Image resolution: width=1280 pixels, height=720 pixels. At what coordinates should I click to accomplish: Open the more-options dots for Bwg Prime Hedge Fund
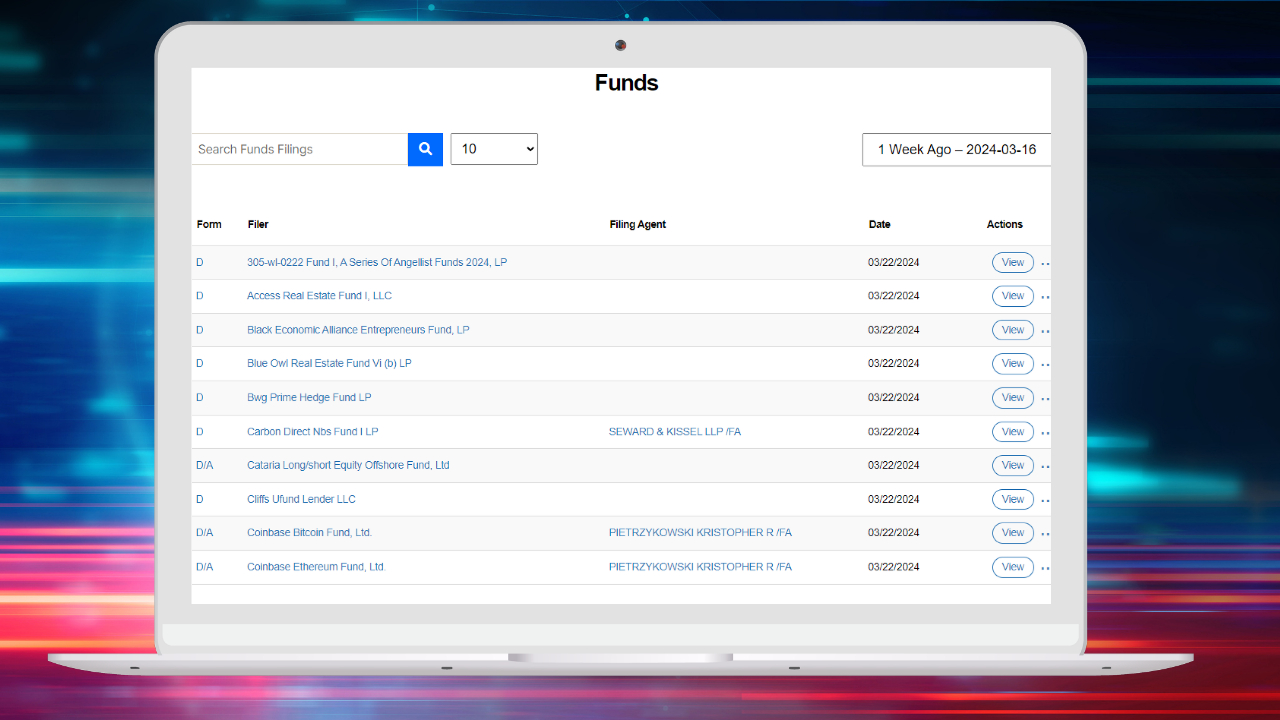tap(1045, 399)
